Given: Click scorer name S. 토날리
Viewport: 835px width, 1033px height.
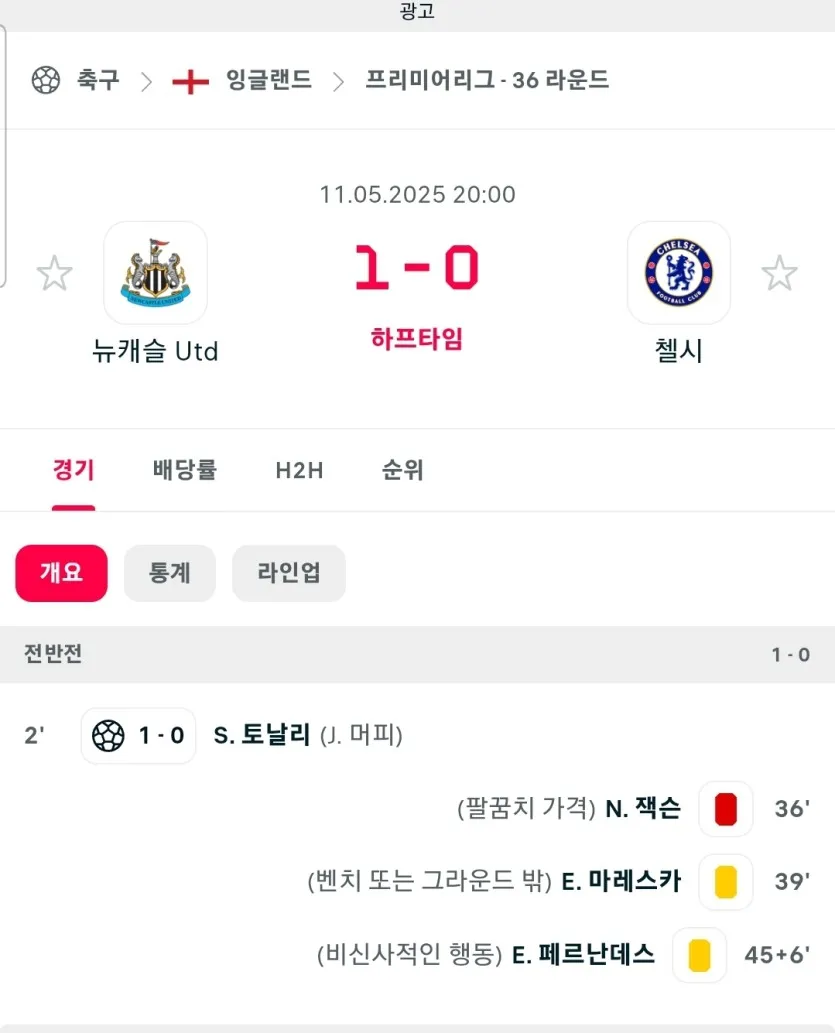Looking at the screenshot, I should (x=262, y=735).
